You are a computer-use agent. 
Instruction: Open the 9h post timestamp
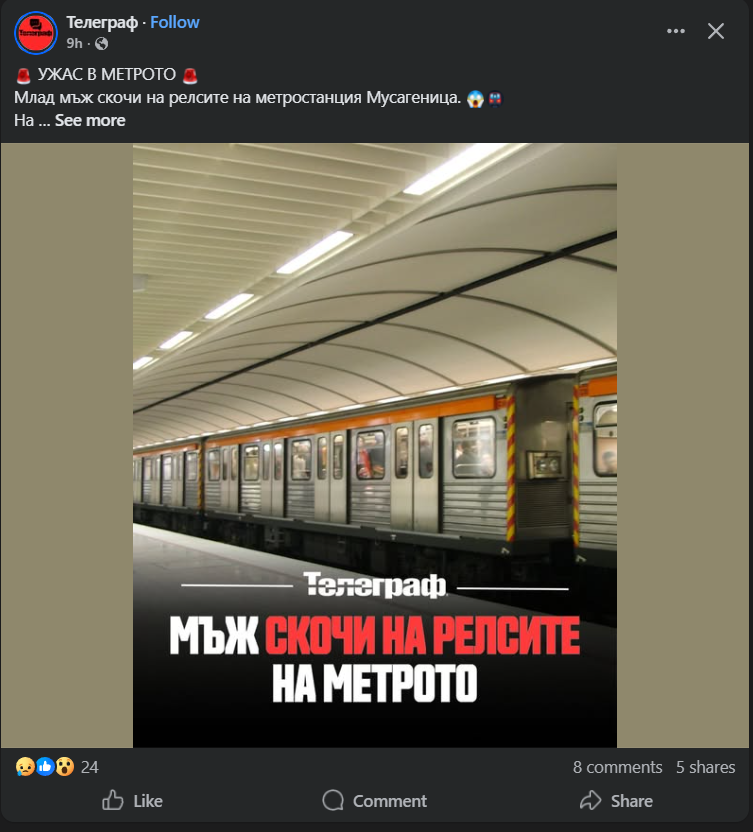[74, 44]
